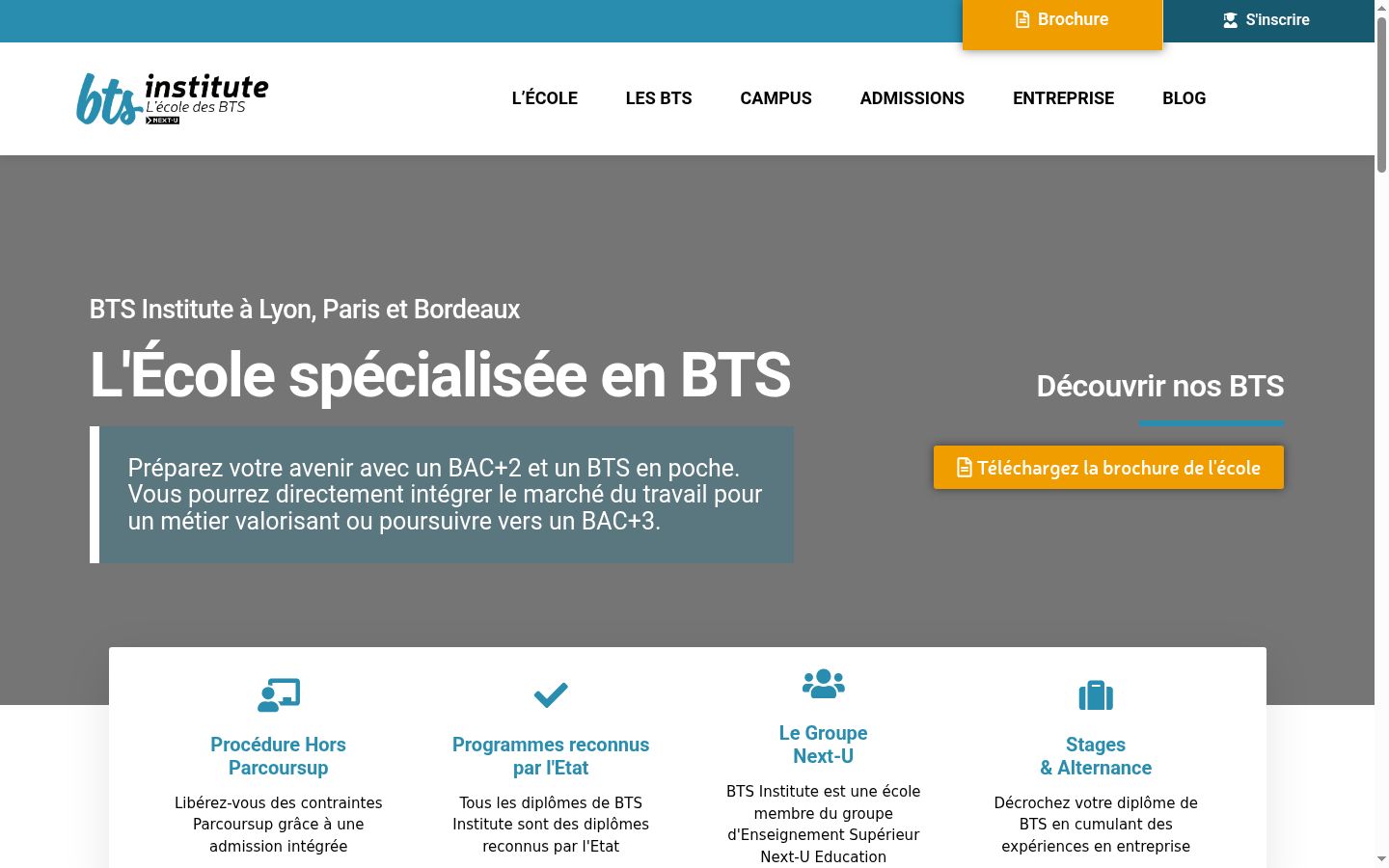The width and height of the screenshot is (1389, 868).
Task: Open the LES BTS menu
Action: pyautogui.click(x=659, y=98)
